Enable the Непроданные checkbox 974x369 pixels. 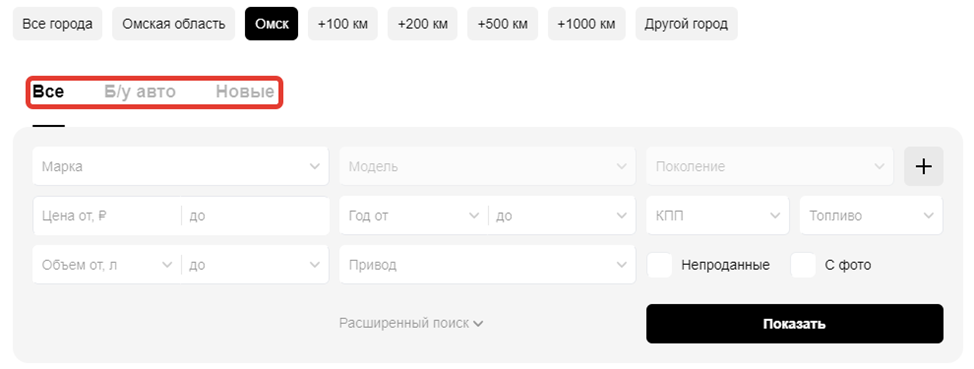coord(660,265)
